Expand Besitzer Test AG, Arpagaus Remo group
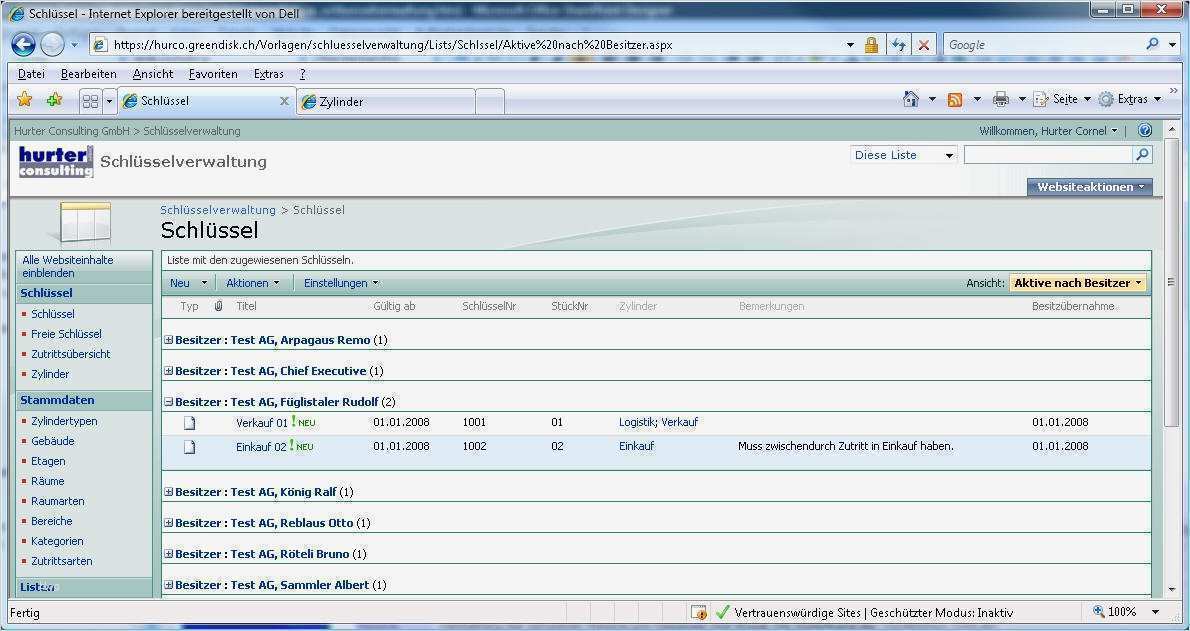Image resolution: width=1190 pixels, height=631 pixels. click(169, 340)
